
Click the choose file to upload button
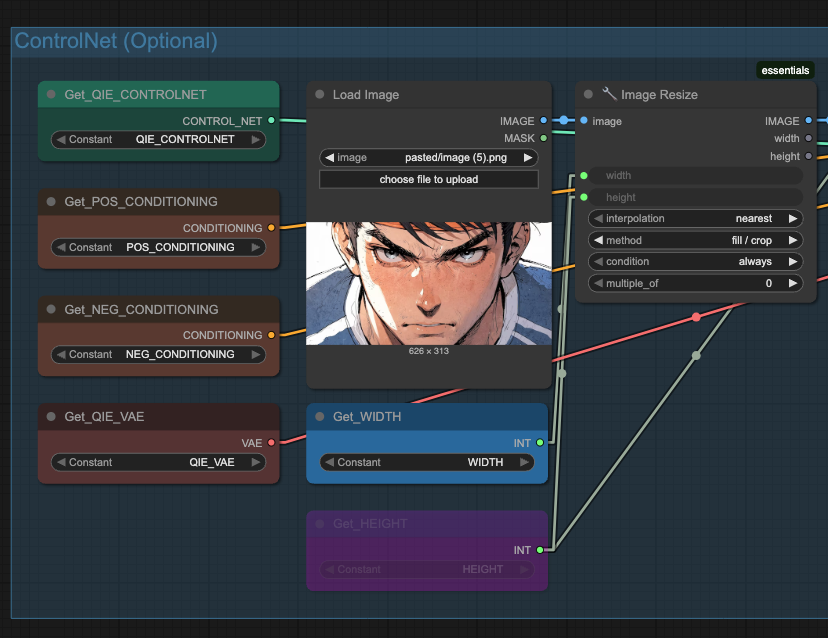tap(428, 178)
